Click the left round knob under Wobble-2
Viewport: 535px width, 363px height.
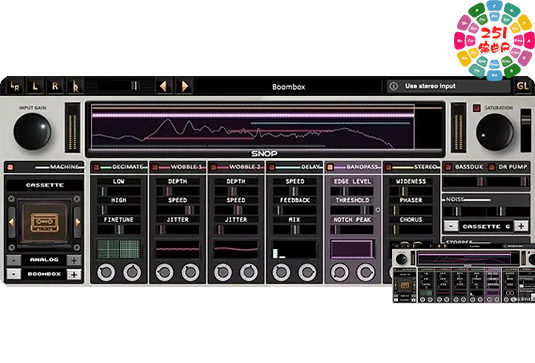tap(223, 272)
